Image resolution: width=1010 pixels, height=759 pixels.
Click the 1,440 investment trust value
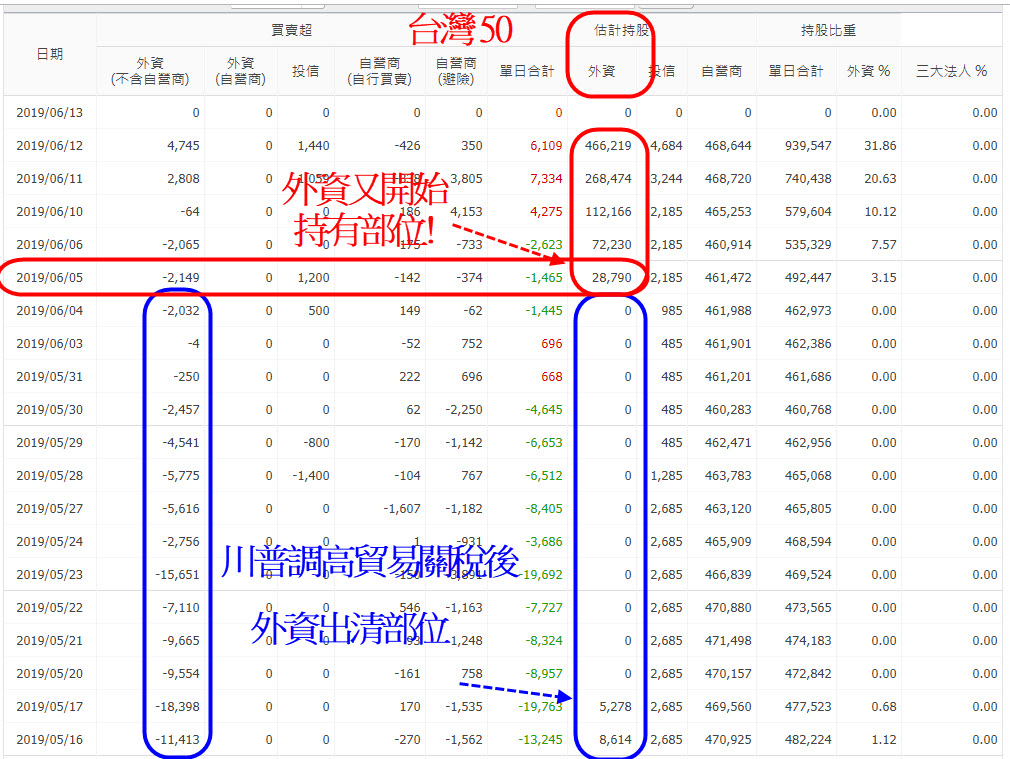point(313,146)
